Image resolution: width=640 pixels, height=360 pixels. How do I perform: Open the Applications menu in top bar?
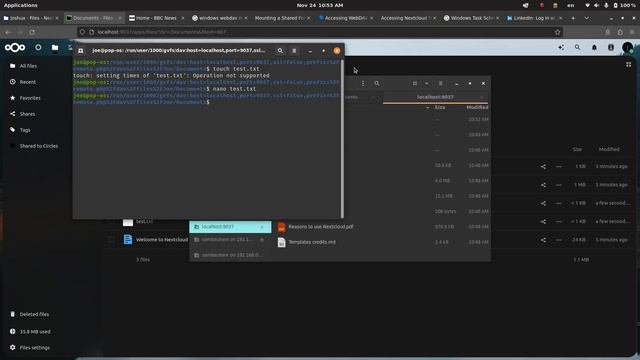point(20,5)
